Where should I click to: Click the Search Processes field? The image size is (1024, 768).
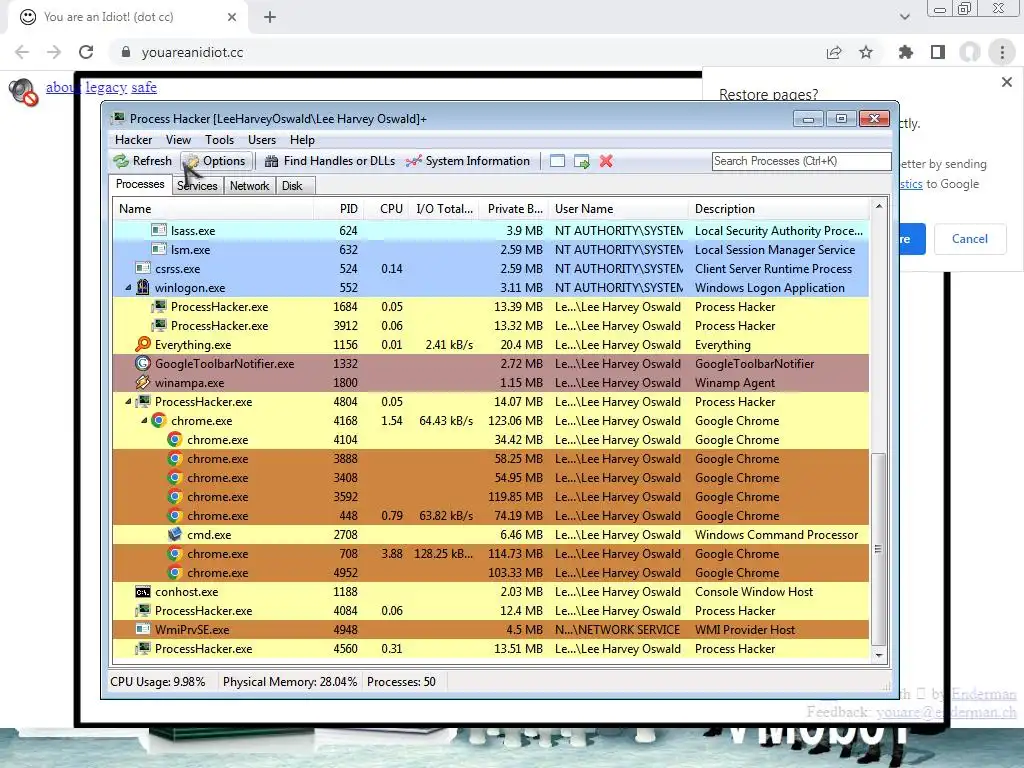[x=801, y=161]
